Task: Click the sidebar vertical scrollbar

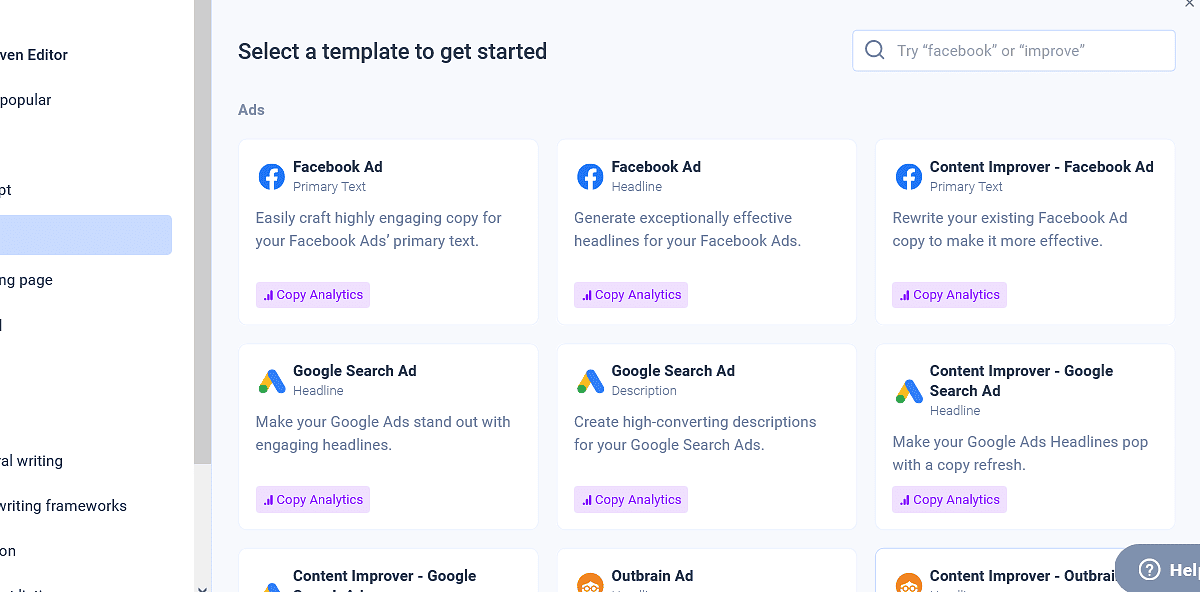Action: (202, 230)
